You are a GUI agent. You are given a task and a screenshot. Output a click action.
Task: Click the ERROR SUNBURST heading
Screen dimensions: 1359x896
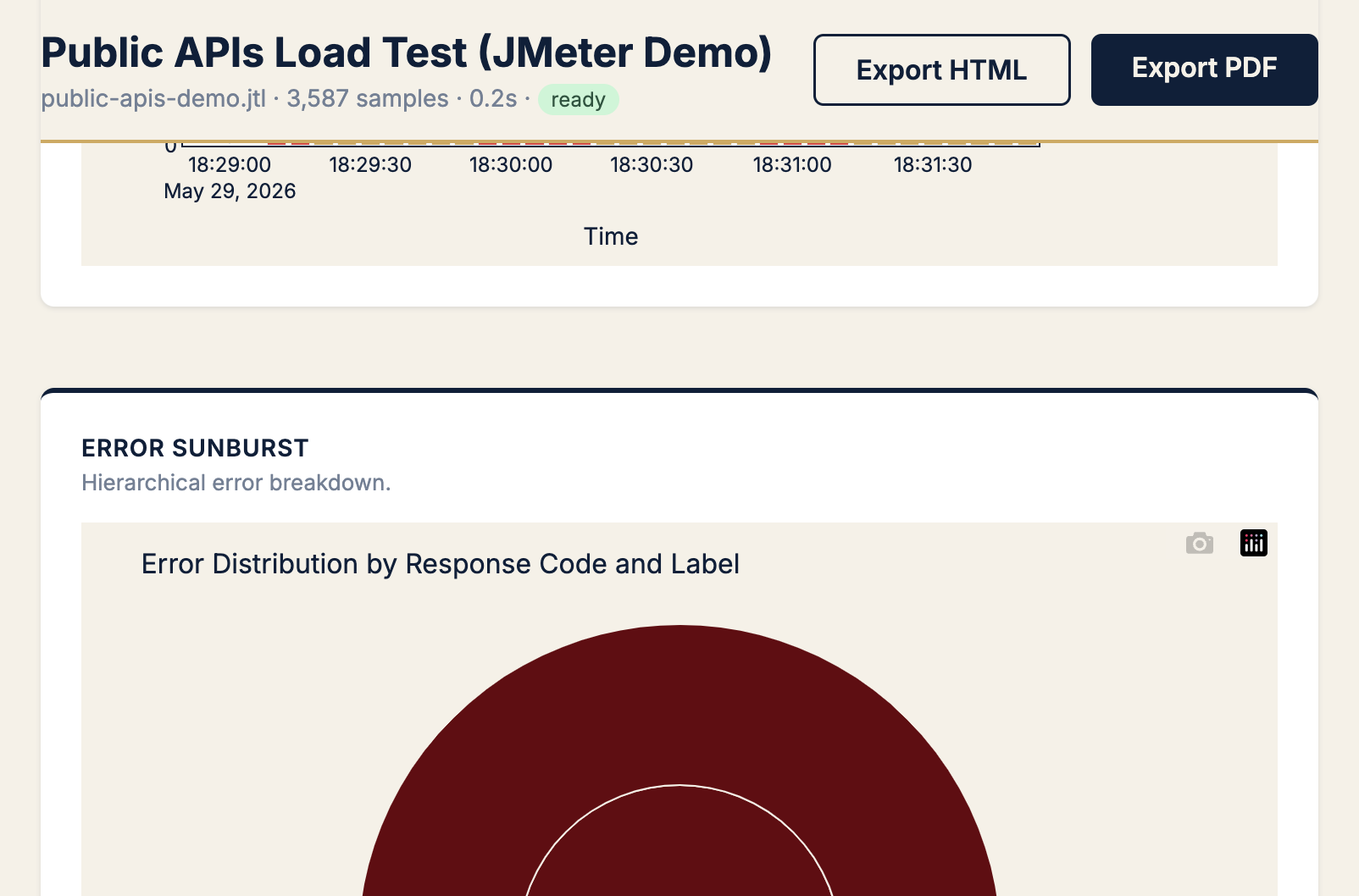pos(195,448)
